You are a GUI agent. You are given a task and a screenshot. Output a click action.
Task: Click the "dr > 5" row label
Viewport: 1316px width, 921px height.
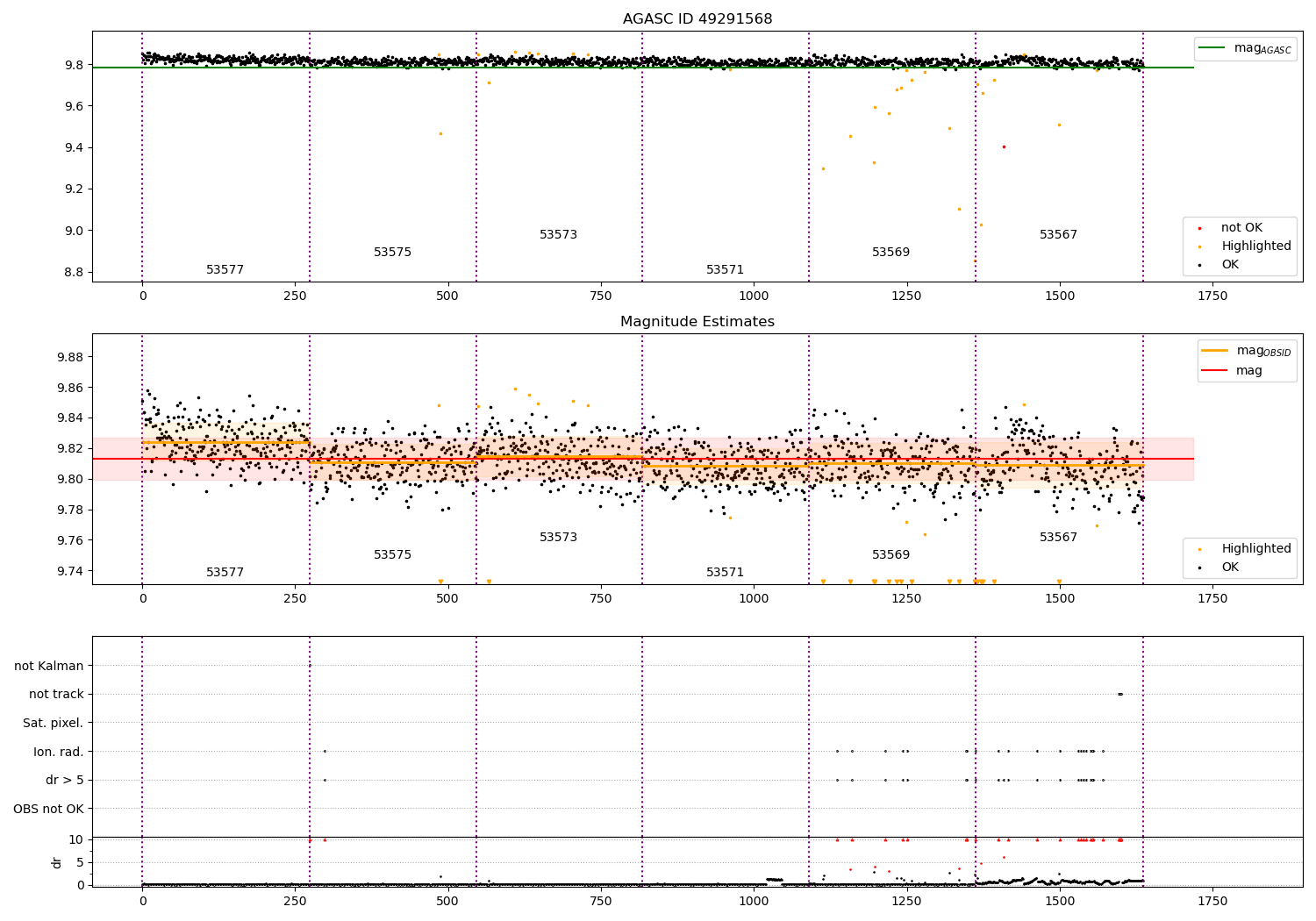point(65,780)
